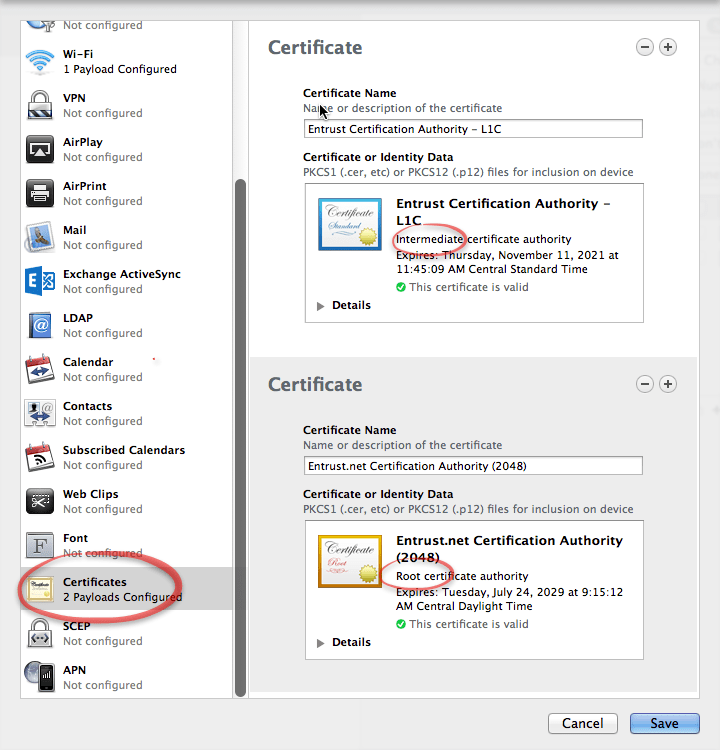720x750 pixels.
Task: Click the November 11, 2021 expiration text
Action: tap(507, 262)
